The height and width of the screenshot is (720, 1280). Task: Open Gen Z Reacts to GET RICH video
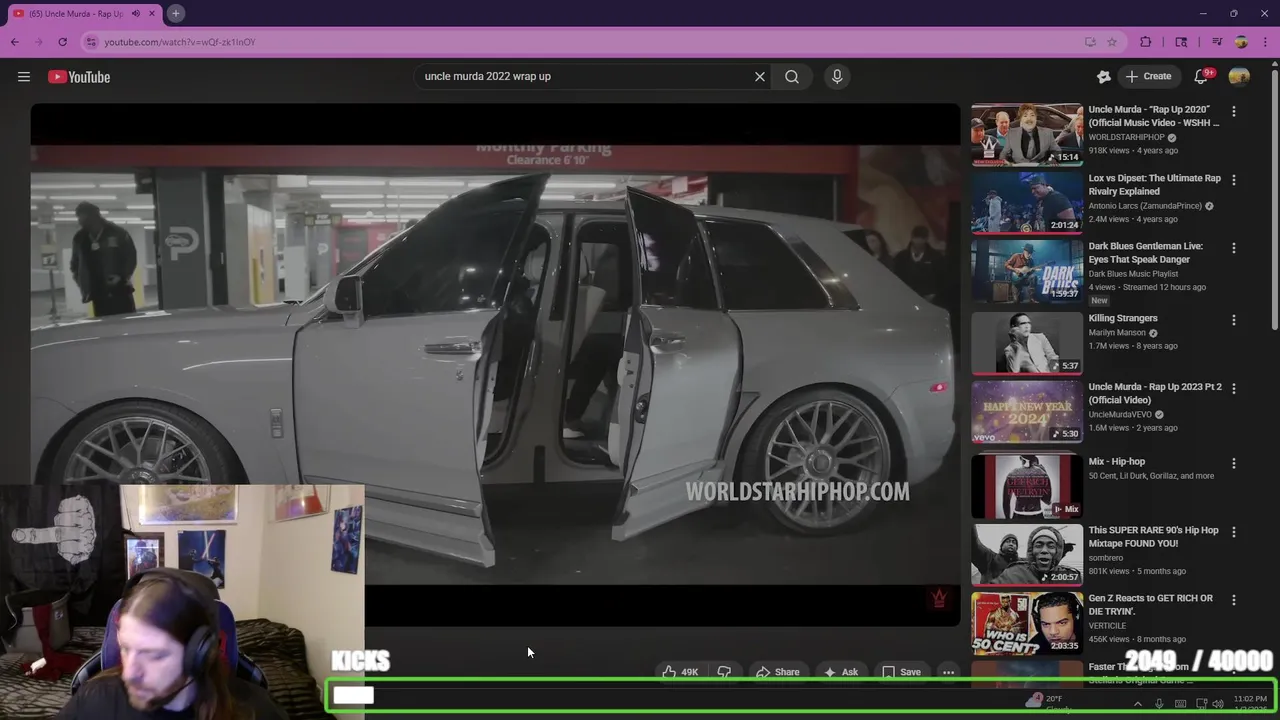tap(1150, 605)
